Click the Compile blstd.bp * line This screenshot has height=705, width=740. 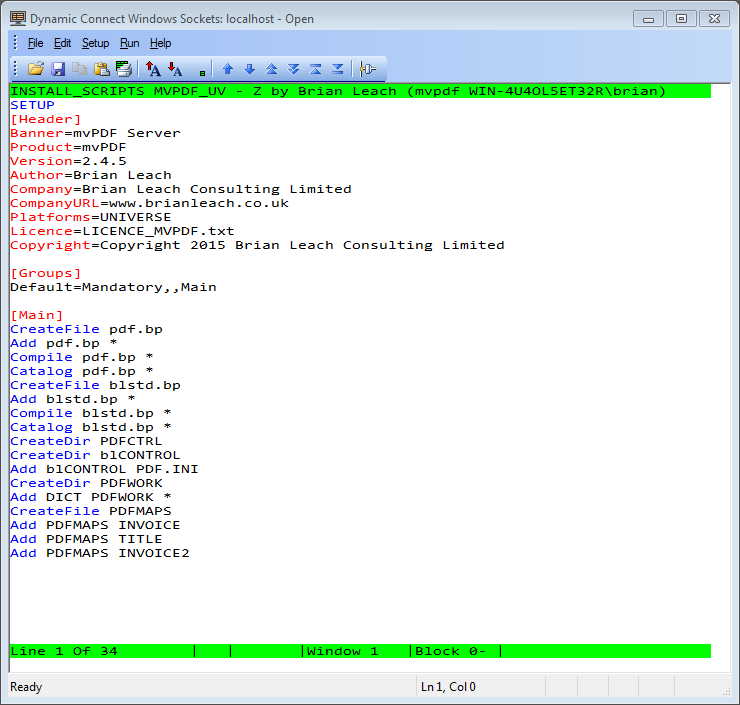point(91,413)
